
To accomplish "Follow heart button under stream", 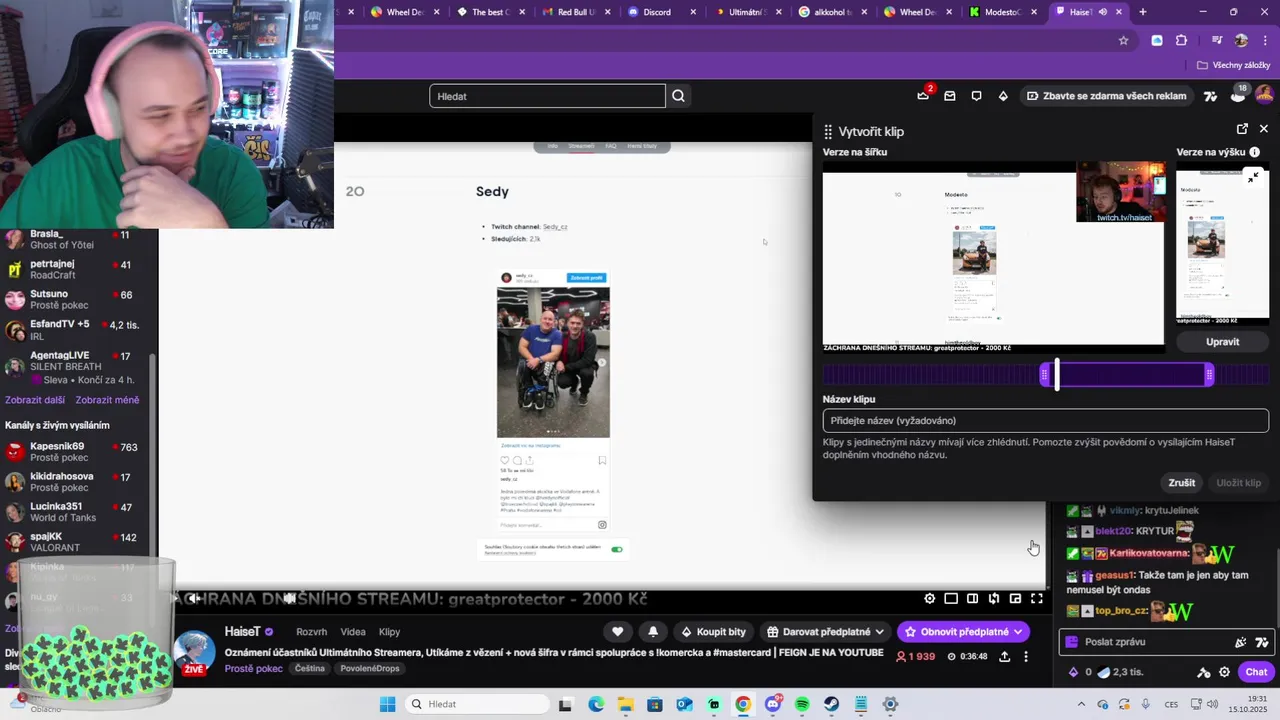I will pos(618,632).
